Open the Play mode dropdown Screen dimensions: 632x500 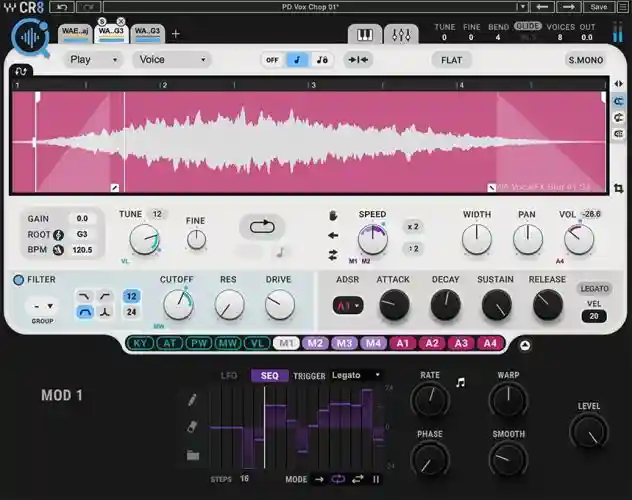coord(93,60)
